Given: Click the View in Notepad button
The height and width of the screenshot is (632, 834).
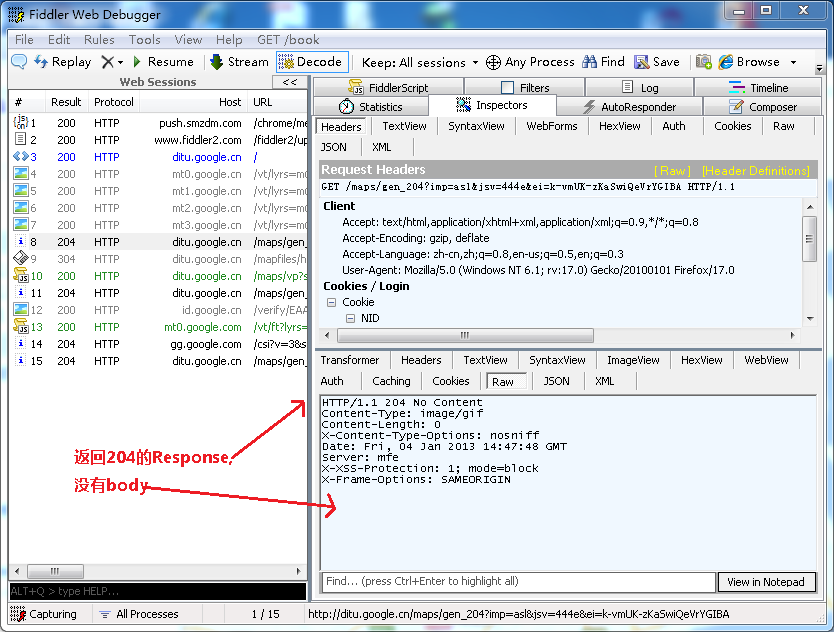Looking at the screenshot, I should (x=766, y=582).
